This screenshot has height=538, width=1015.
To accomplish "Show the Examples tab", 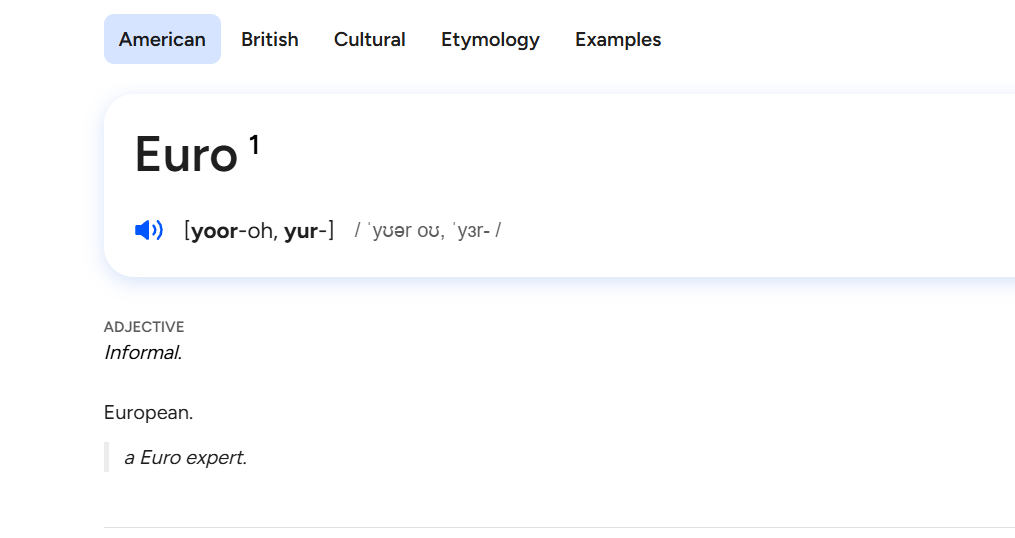I will pyautogui.click(x=617, y=40).
